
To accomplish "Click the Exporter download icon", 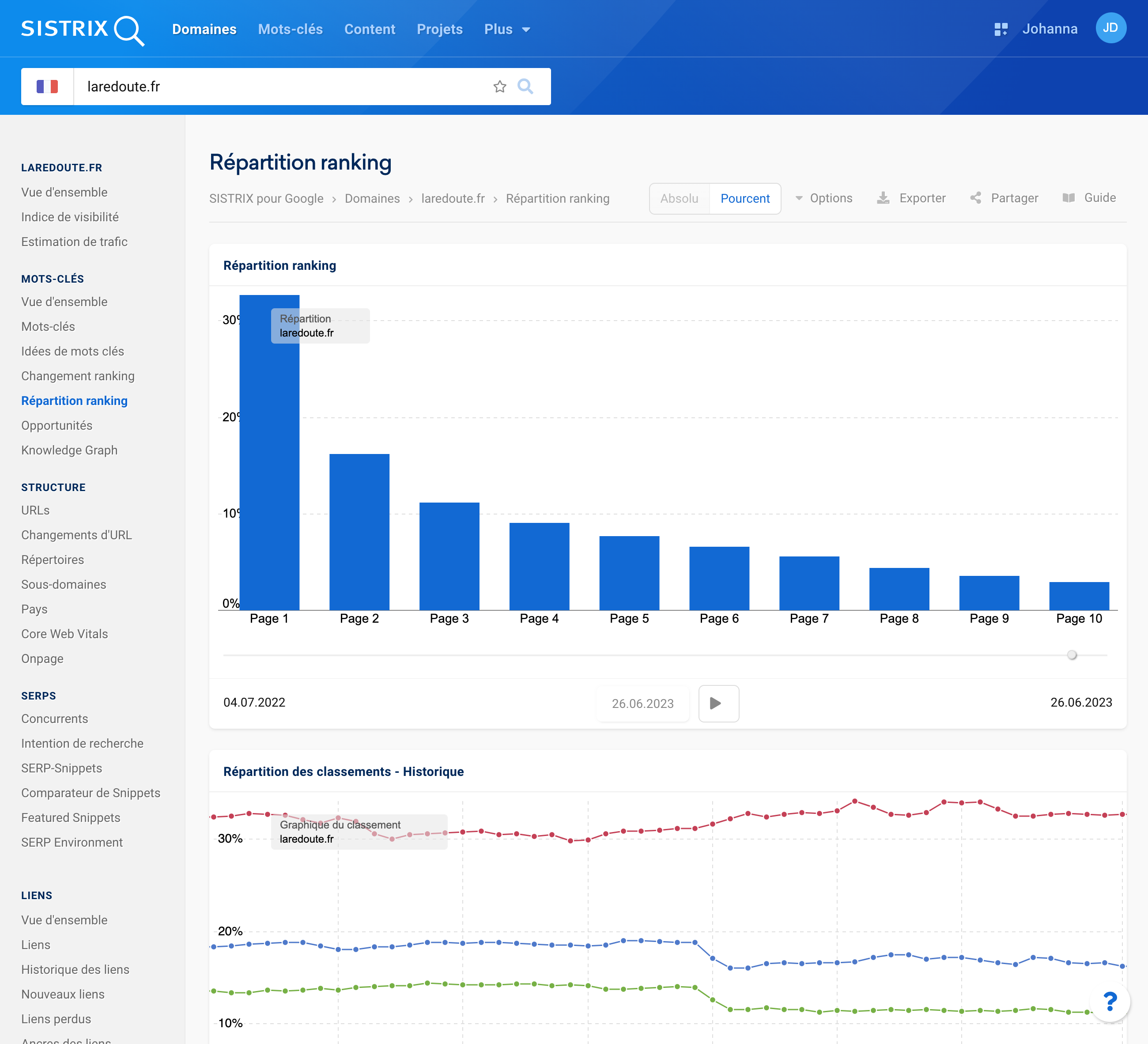I will pyautogui.click(x=883, y=198).
